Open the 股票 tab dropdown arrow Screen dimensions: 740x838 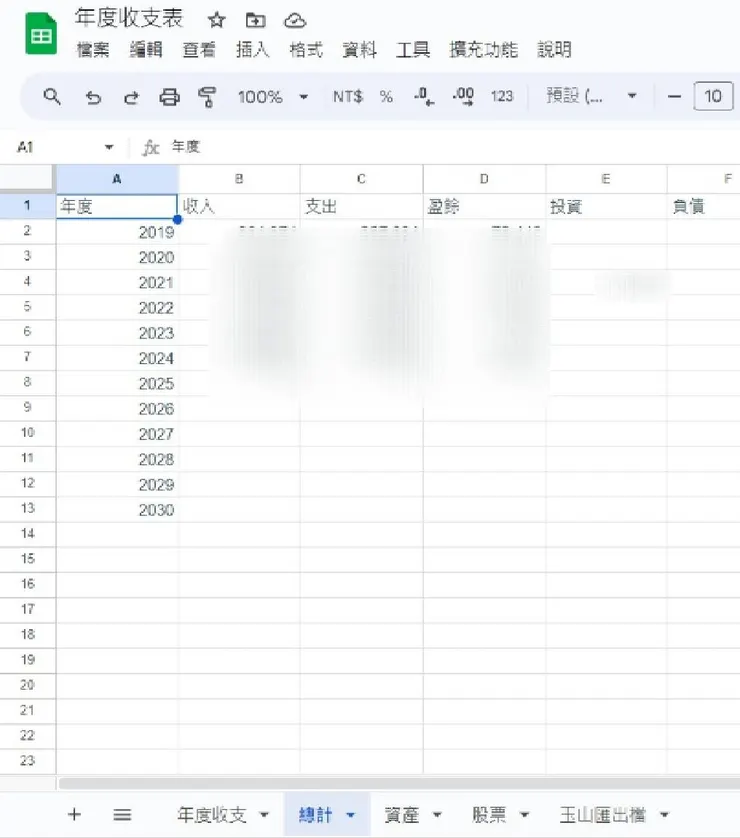(x=525, y=816)
